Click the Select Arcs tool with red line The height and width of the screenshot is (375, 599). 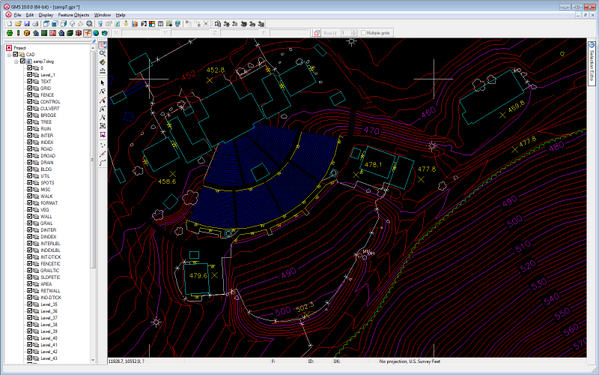point(102,100)
